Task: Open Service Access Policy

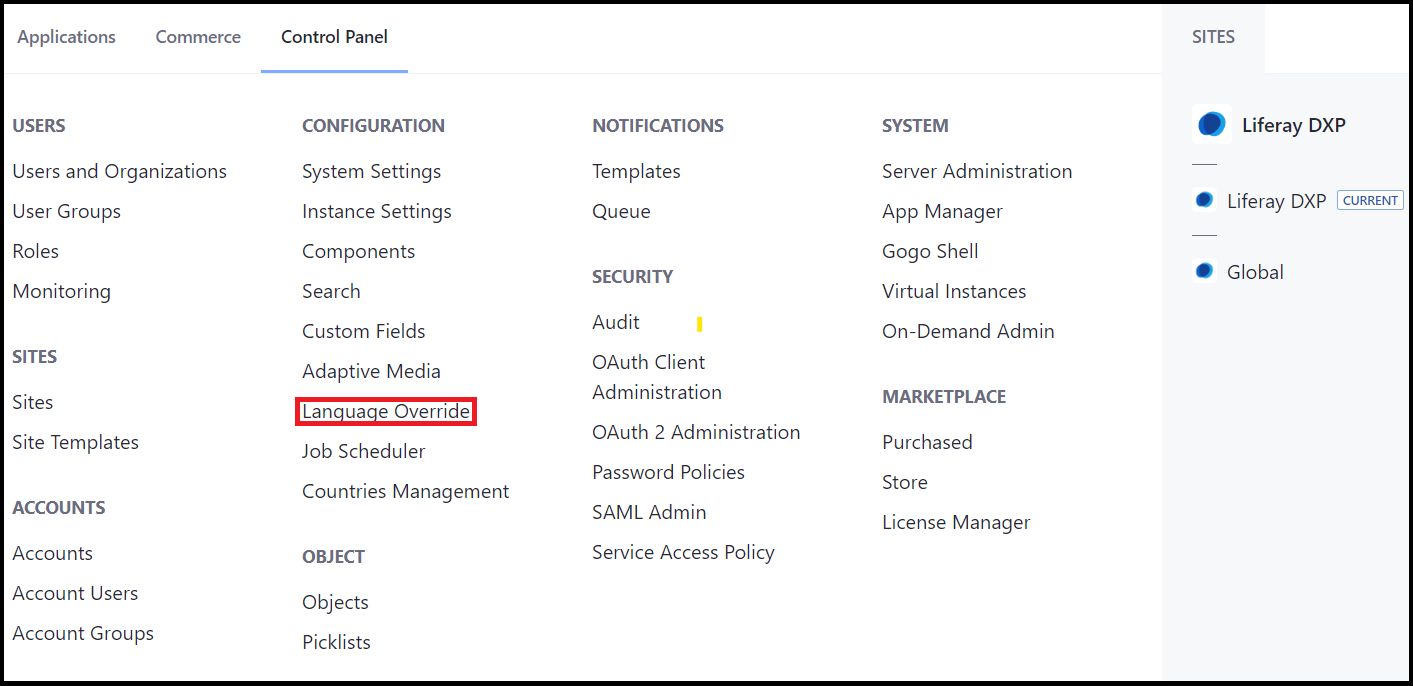Action: coord(683,552)
